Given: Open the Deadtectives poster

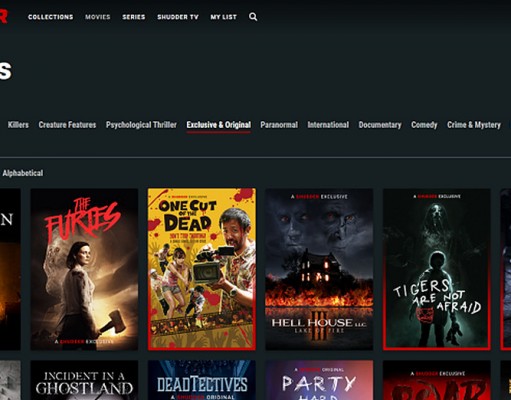Looking at the screenshot, I should click(x=202, y=380).
